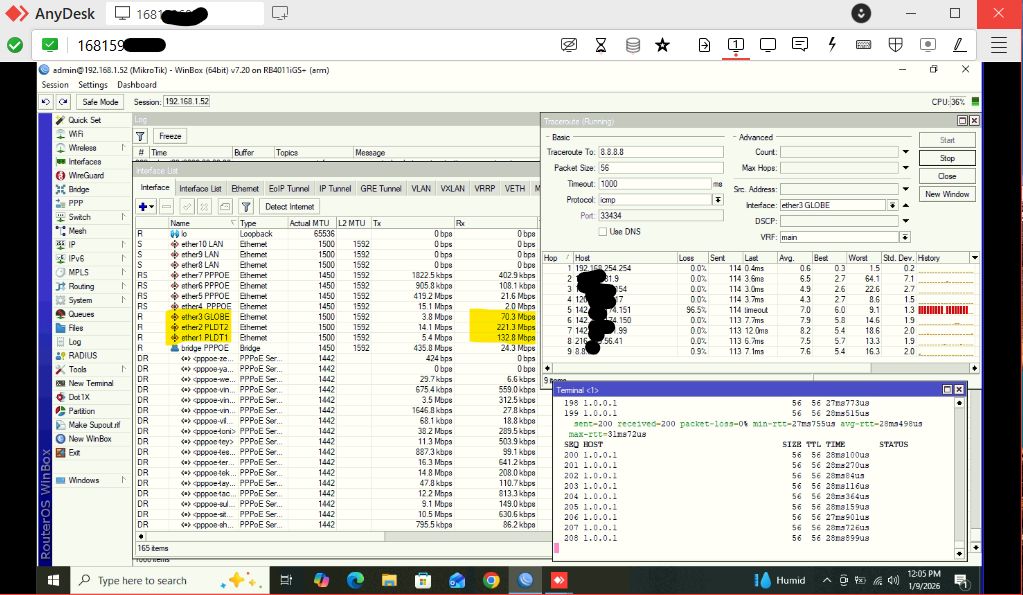Viewport: 1023px width, 595px height.
Task: Open the Interface dropdown showing ether3 GLOBE
Action: pyautogui.click(x=893, y=205)
